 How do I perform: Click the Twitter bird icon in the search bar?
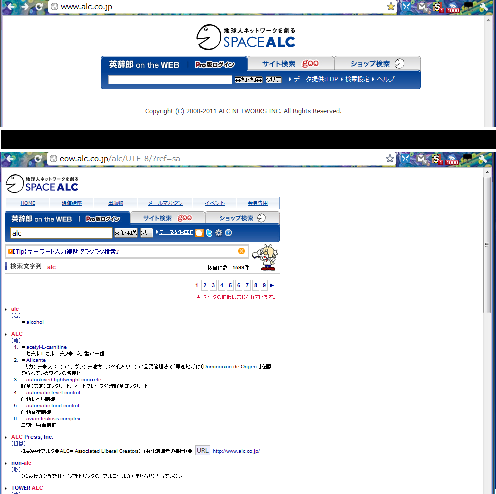coord(209,233)
